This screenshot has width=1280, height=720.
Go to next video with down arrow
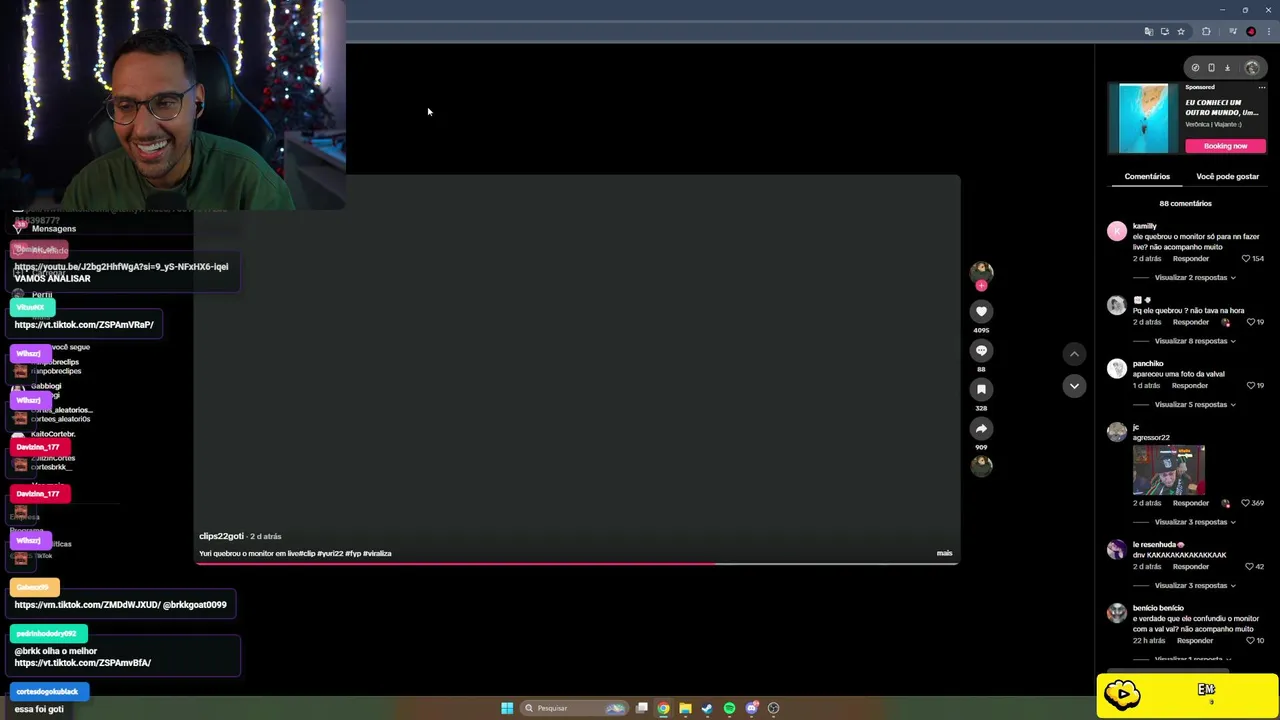pos(1074,386)
